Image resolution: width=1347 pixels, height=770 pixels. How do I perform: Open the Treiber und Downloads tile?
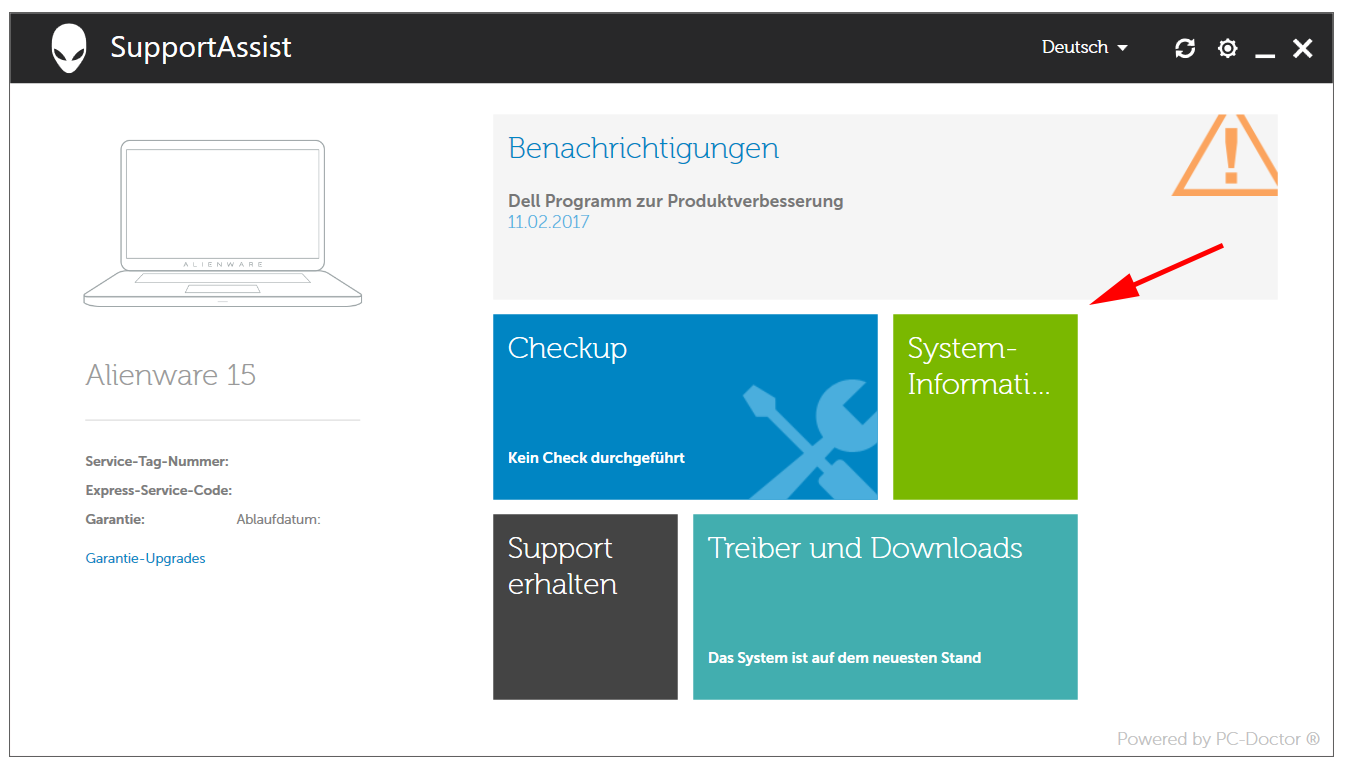(x=885, y=606)
